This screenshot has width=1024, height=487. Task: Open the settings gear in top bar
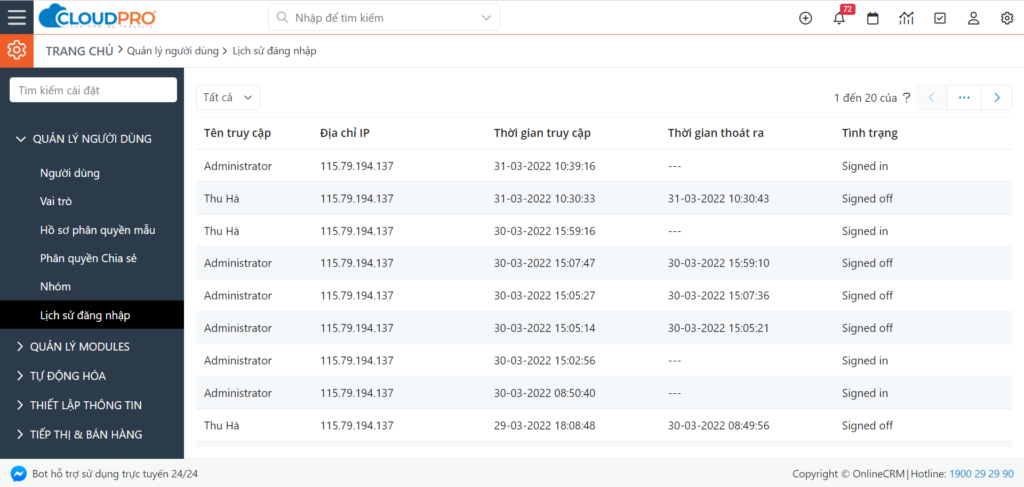tap(1006, 18)
